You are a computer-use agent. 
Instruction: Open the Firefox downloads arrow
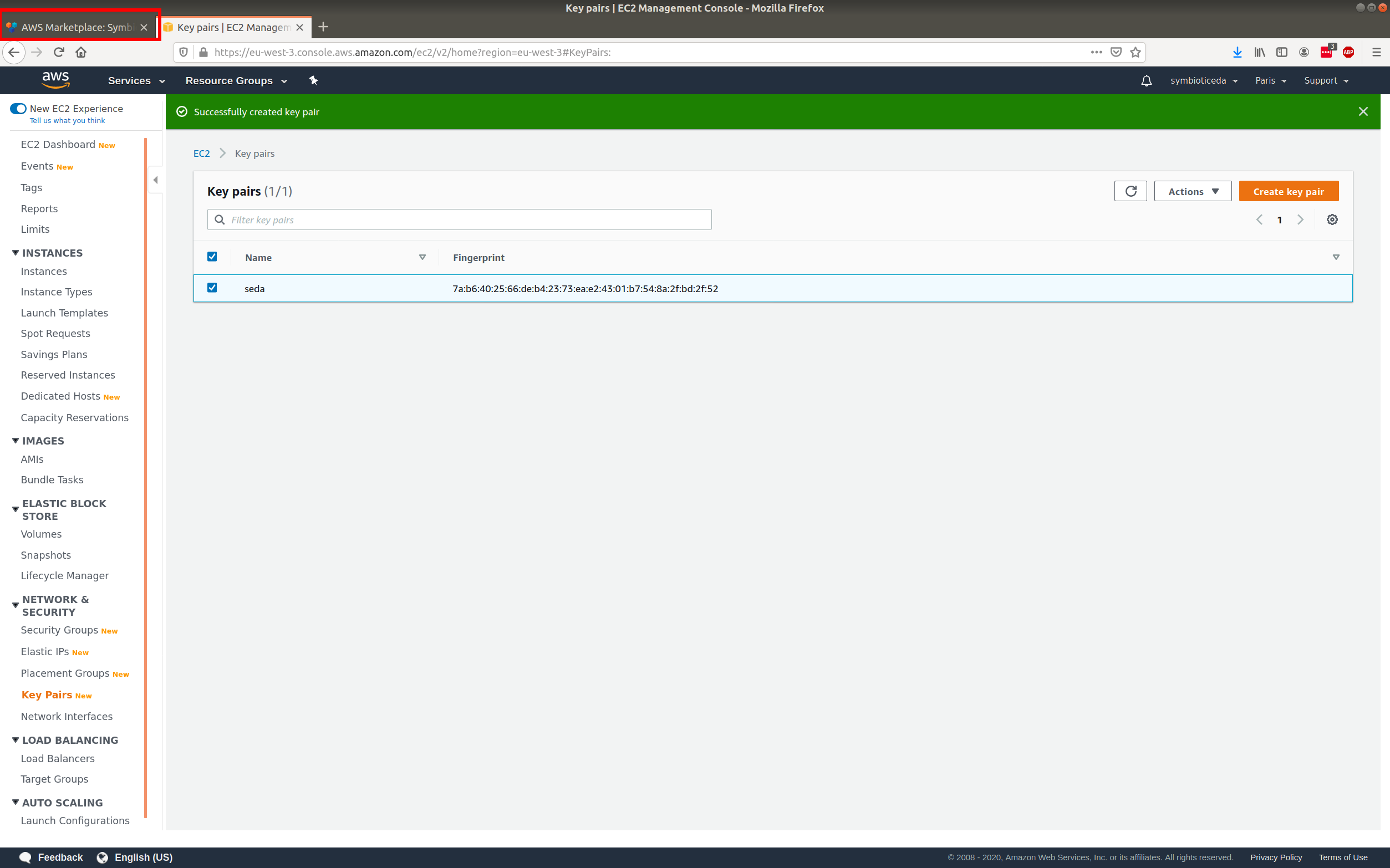tap(1238, 52)
